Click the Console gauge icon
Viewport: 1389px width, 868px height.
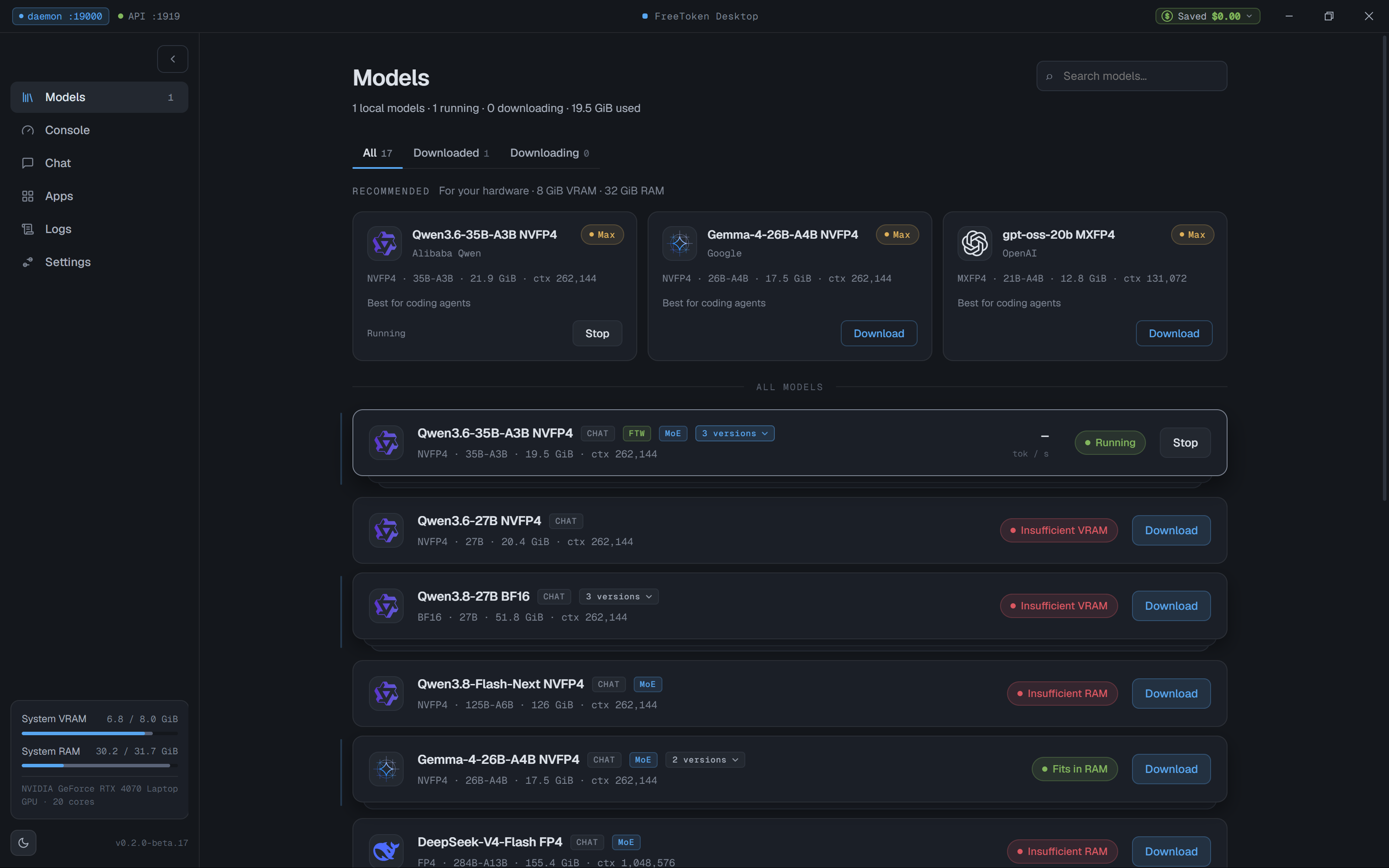tap(27, 130)
